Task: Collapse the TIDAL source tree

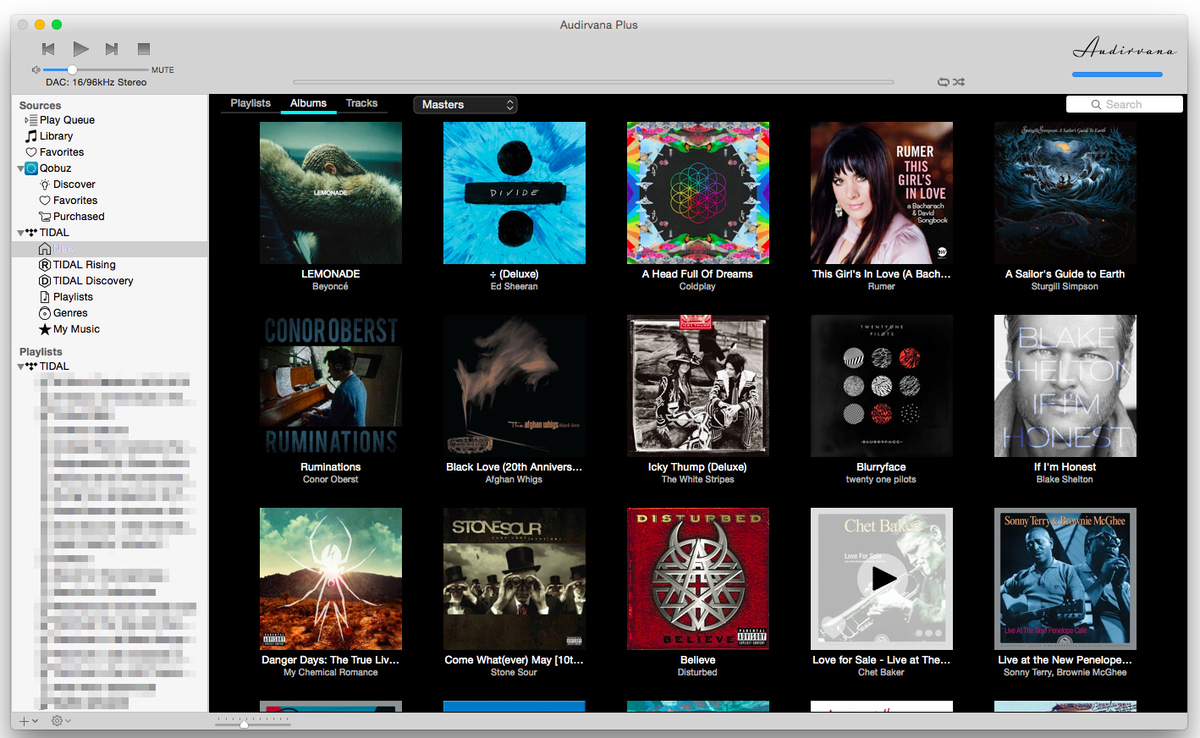Action: [x=20, y=233]
